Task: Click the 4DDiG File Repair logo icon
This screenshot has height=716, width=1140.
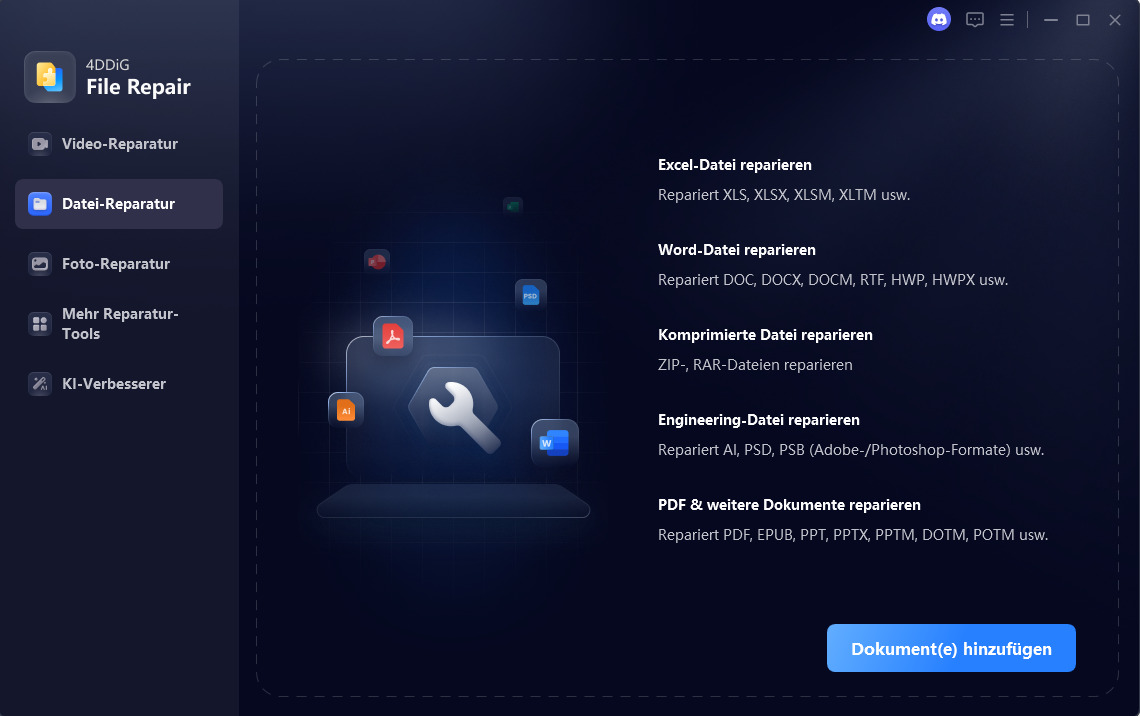Action: [49, 76]
